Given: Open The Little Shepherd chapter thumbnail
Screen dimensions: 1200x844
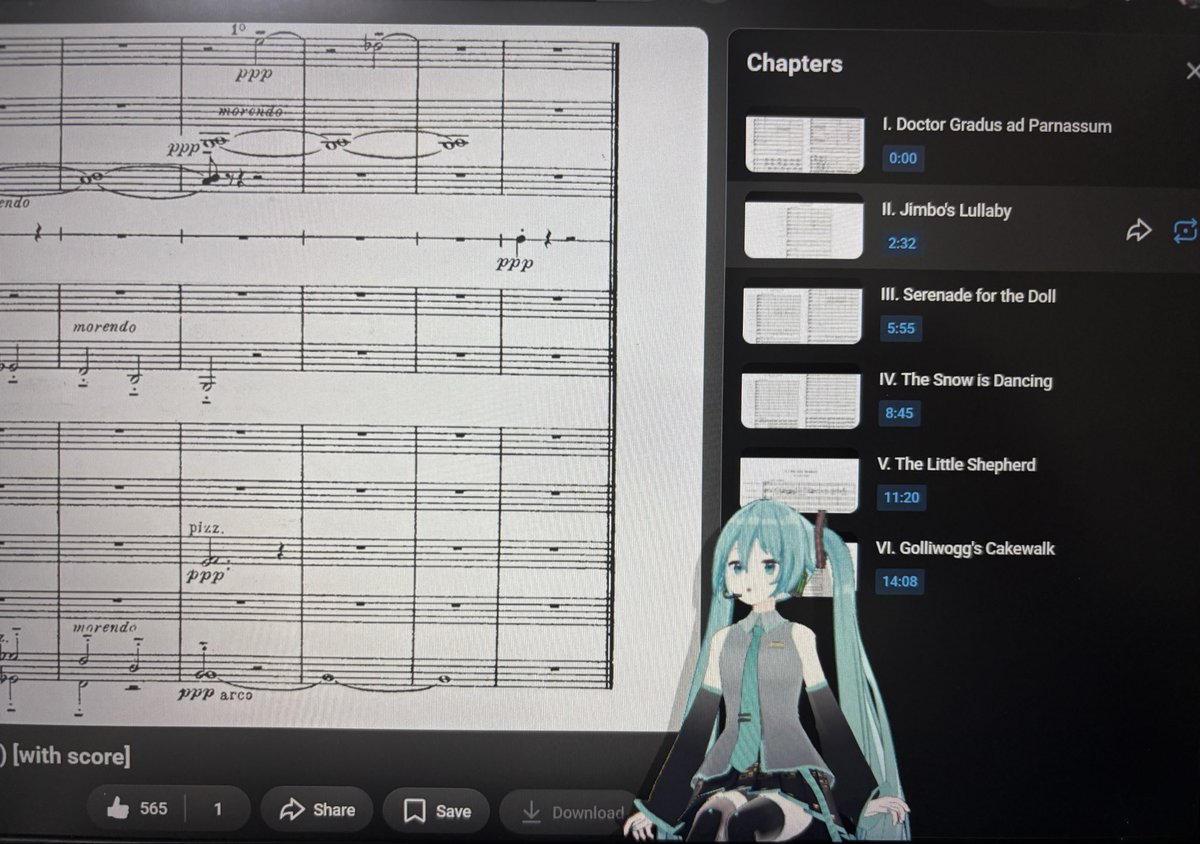Looking at the screenshot, I should click(799, 483).
